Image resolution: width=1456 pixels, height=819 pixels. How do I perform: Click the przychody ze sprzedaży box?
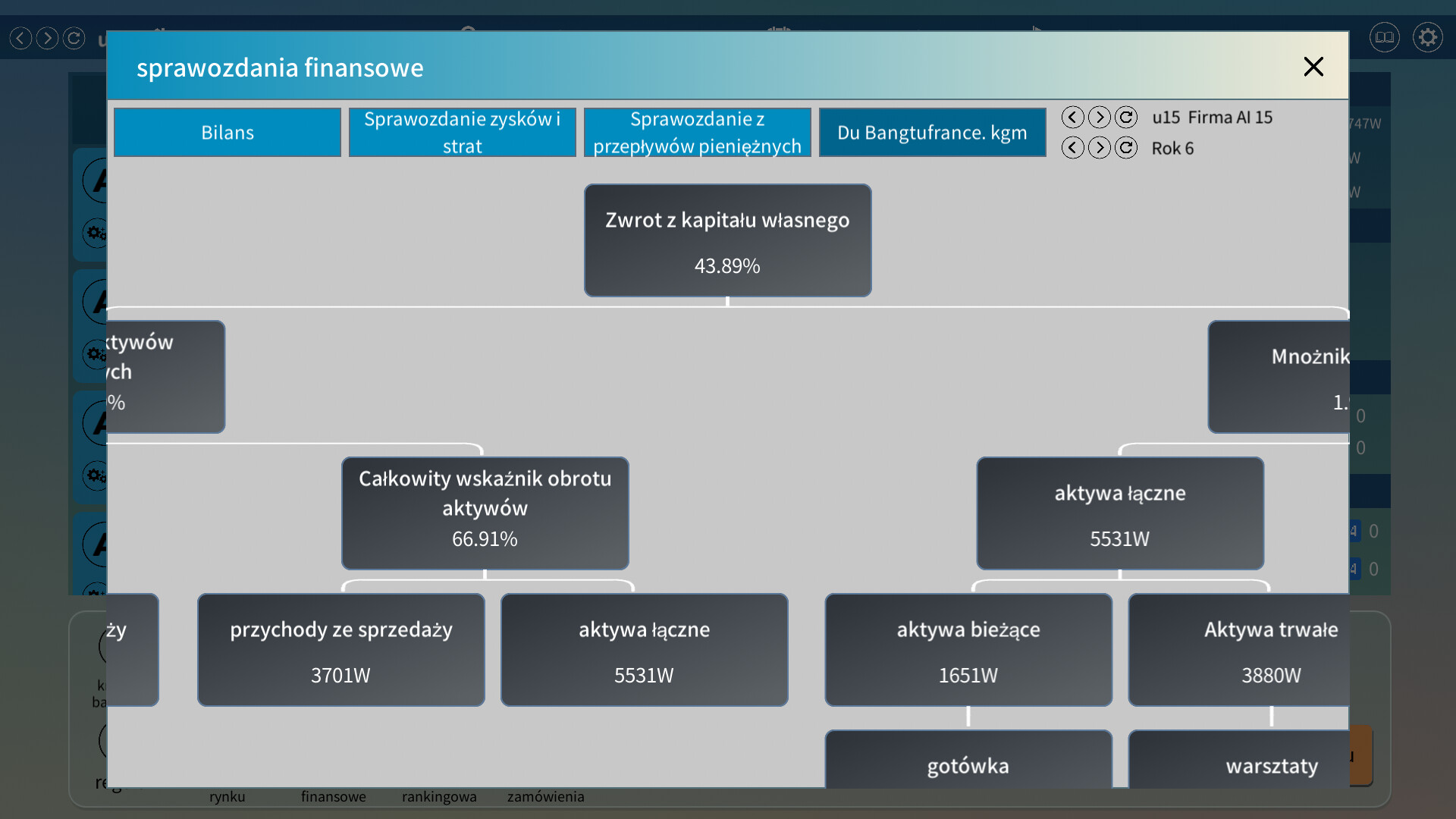pos(340,650)
